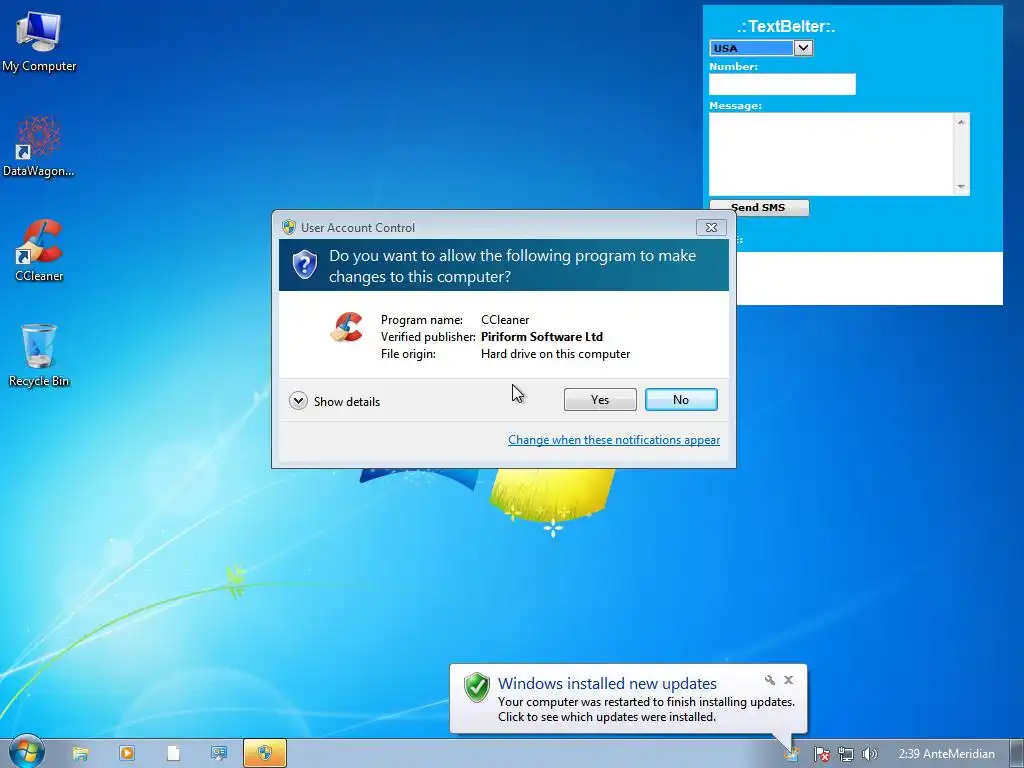The height and width of the screenshot is (768, 1024).
Task: Click the Number field in TextBelter
Action: pos(782,84)
